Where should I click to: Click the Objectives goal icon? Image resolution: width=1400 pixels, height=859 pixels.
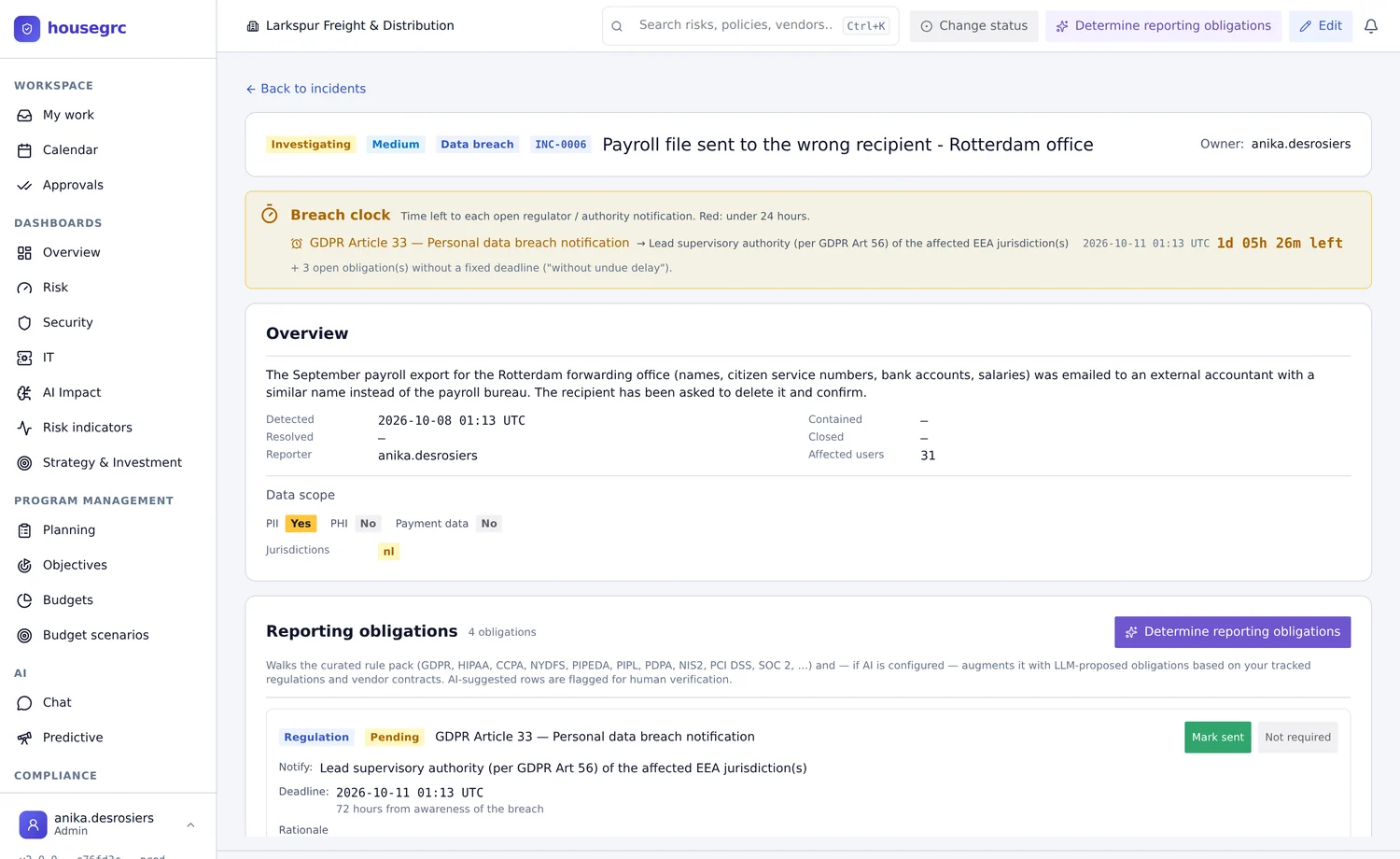point(24,566)
